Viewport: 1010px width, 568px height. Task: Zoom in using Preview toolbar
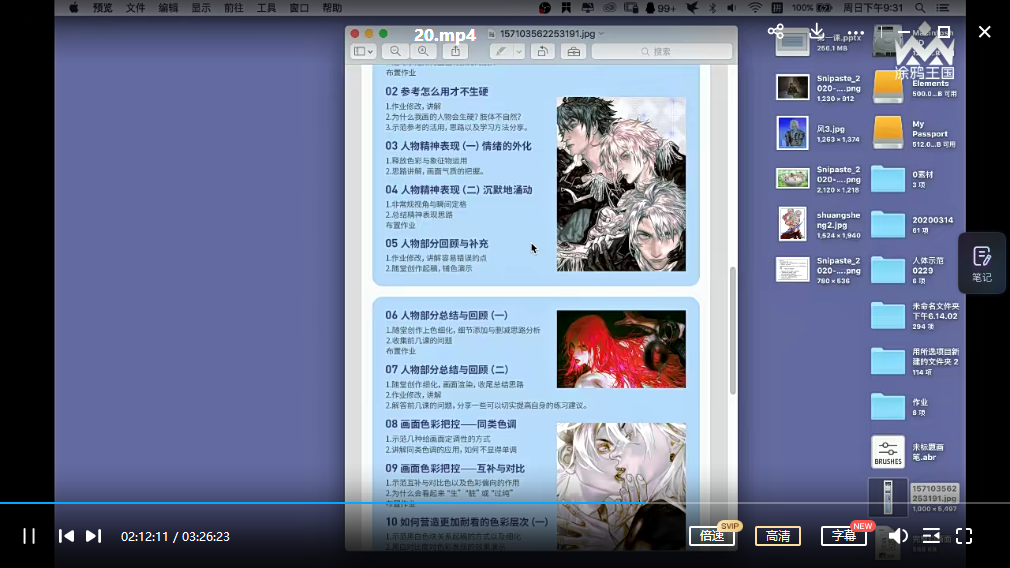(x=423, y=52)
